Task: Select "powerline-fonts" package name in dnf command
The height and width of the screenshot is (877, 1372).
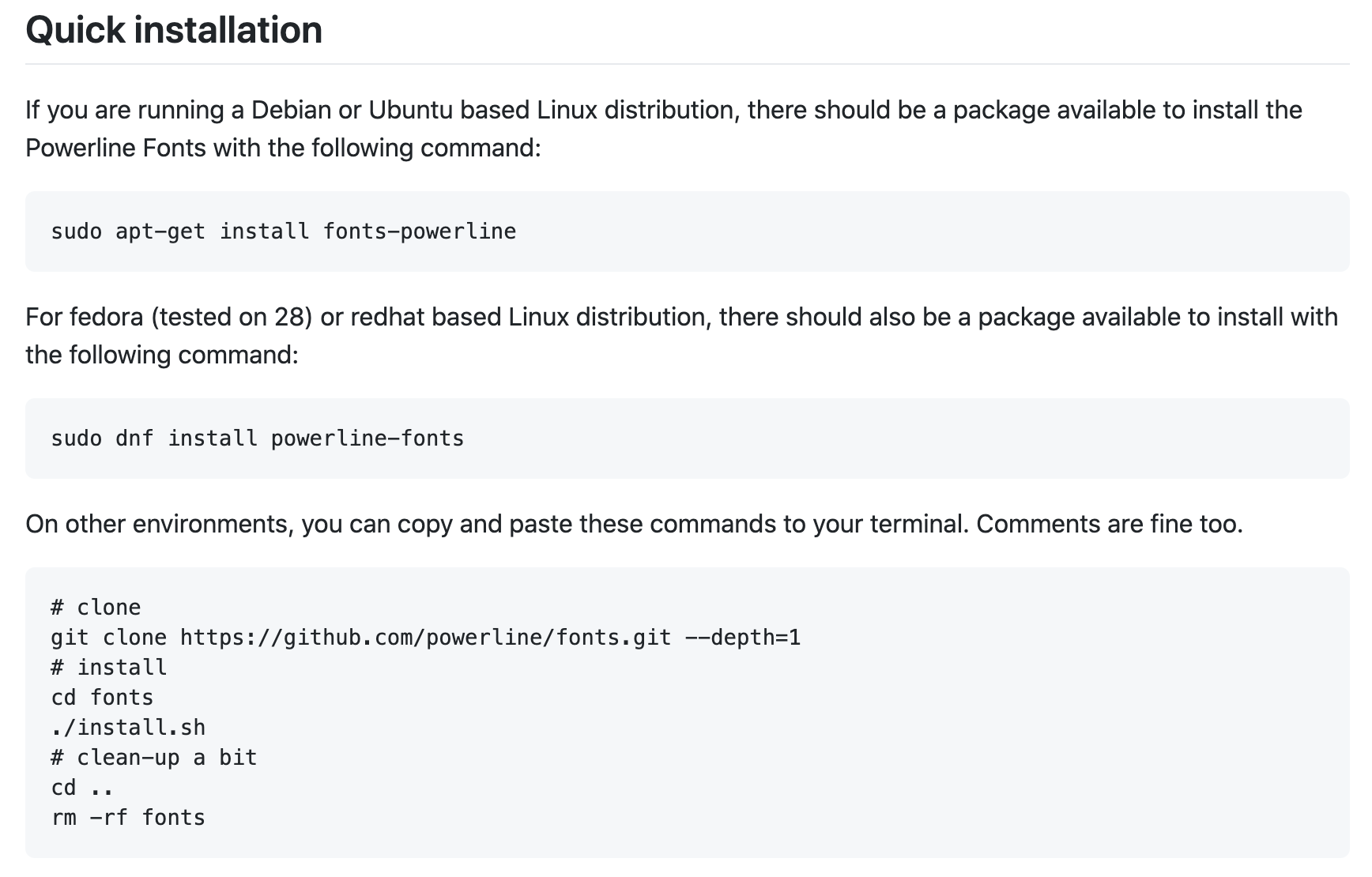Action: tap(367, 438)
